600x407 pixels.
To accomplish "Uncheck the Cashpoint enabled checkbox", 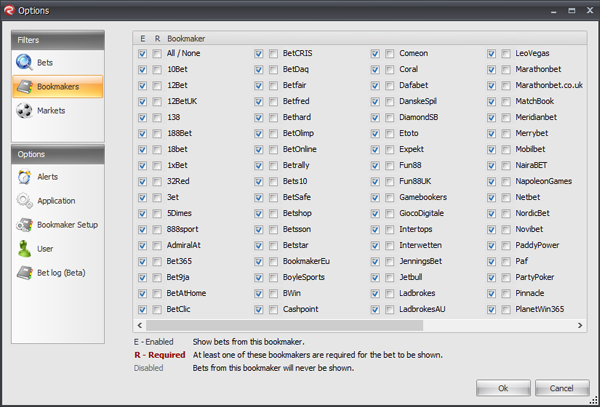I will click(x=259, y=309).
